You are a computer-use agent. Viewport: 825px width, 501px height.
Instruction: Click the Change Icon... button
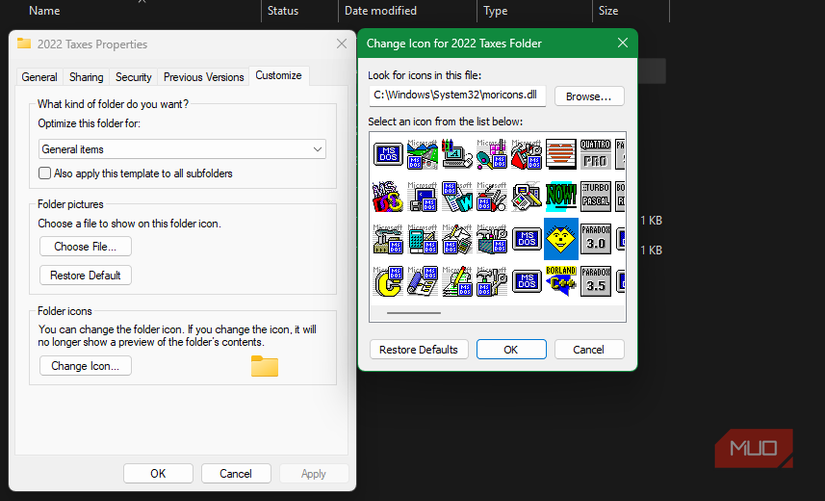[85, 366]
